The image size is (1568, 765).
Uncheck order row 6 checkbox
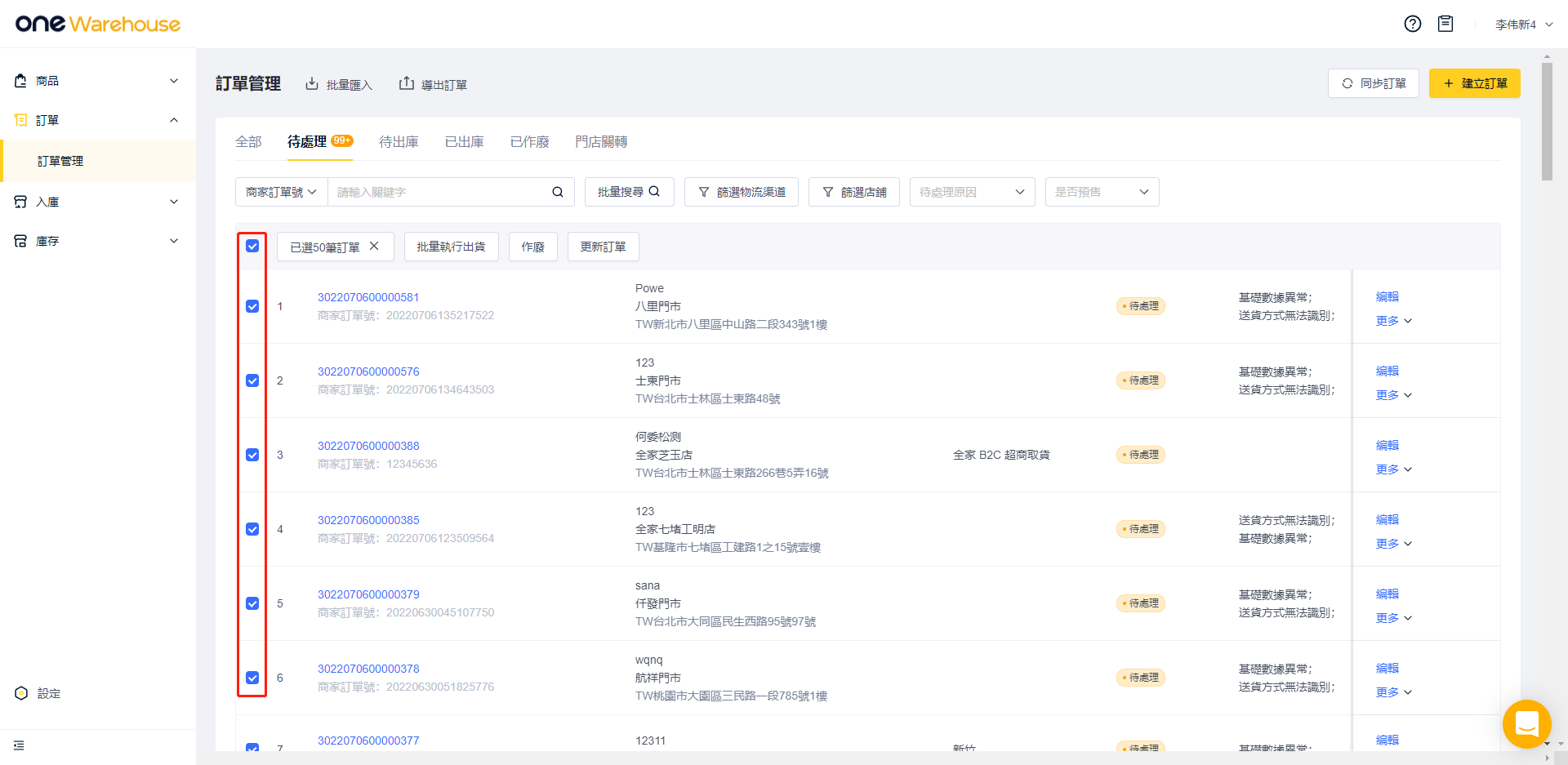252,678
